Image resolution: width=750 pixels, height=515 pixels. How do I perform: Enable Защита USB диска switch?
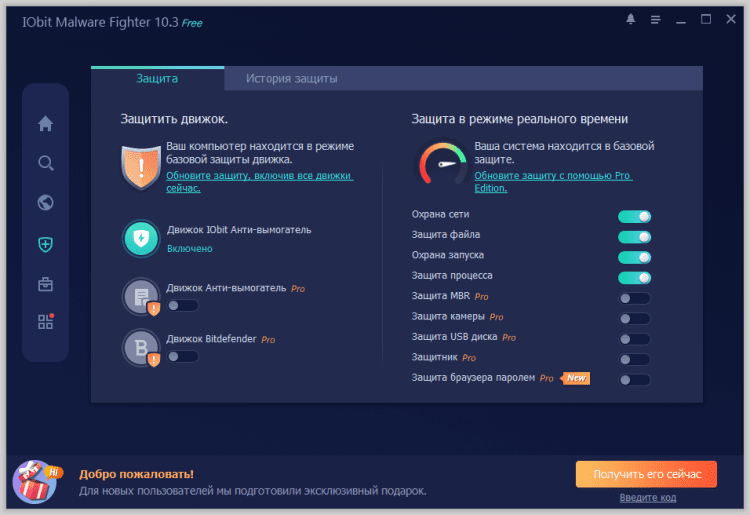pos(634,339)
